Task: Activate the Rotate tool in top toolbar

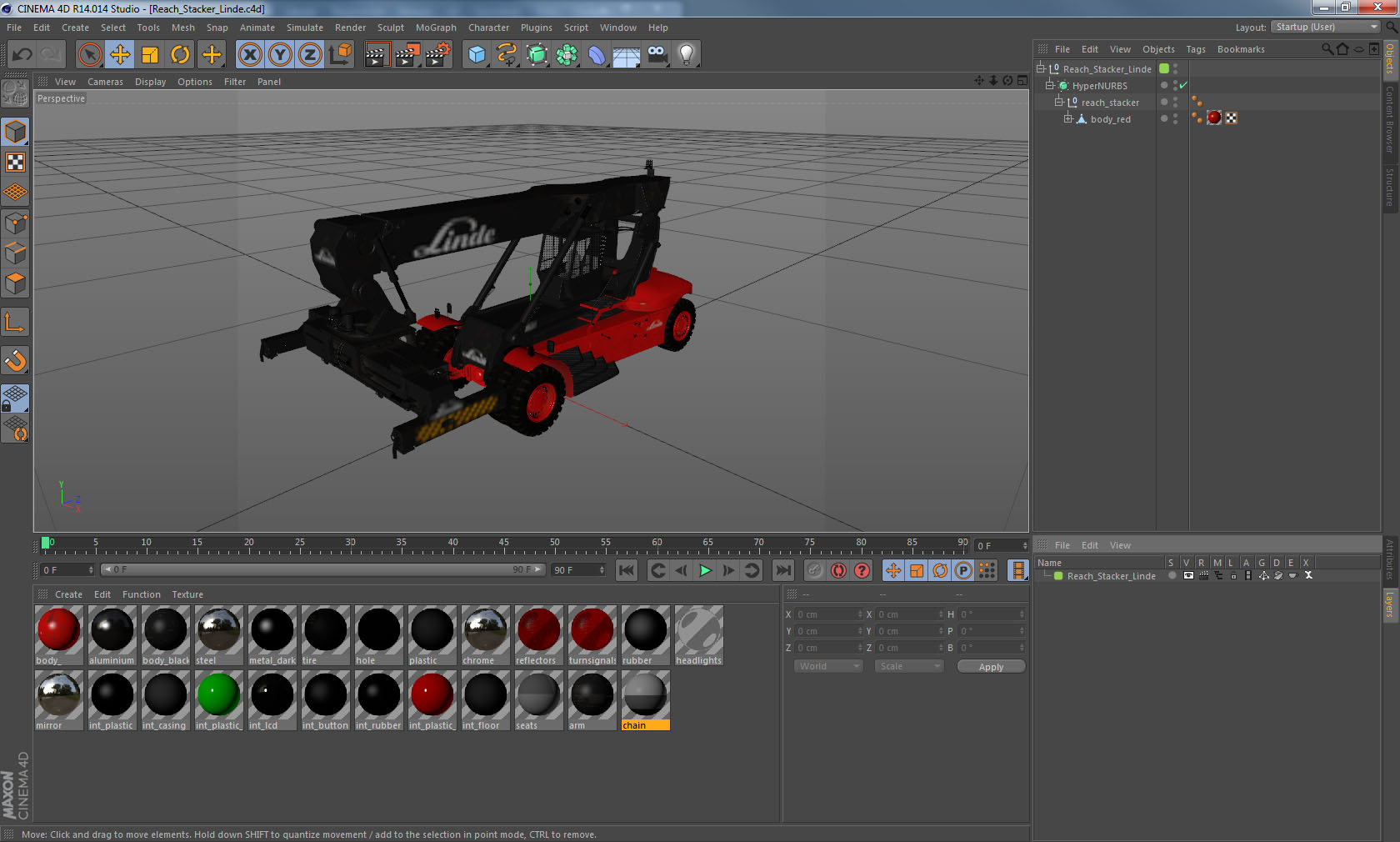Action: pos(180,55)
